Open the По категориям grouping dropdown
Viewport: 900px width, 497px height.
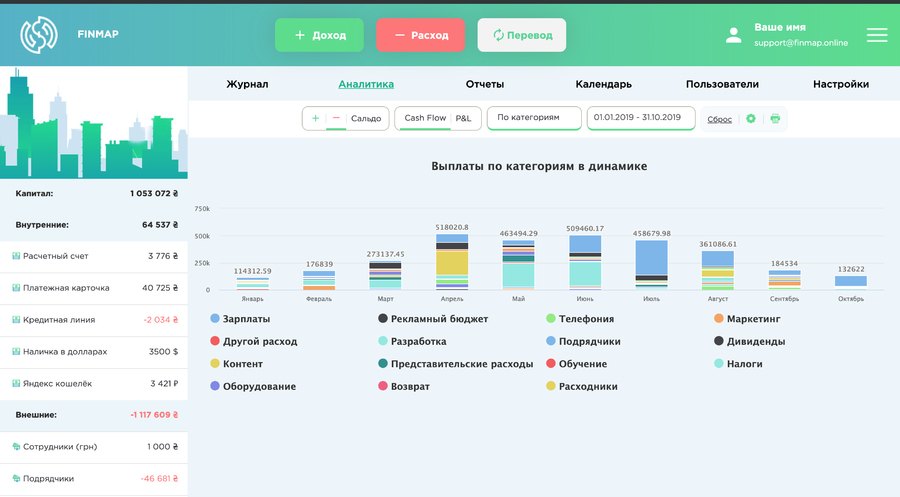coord(534,118)
